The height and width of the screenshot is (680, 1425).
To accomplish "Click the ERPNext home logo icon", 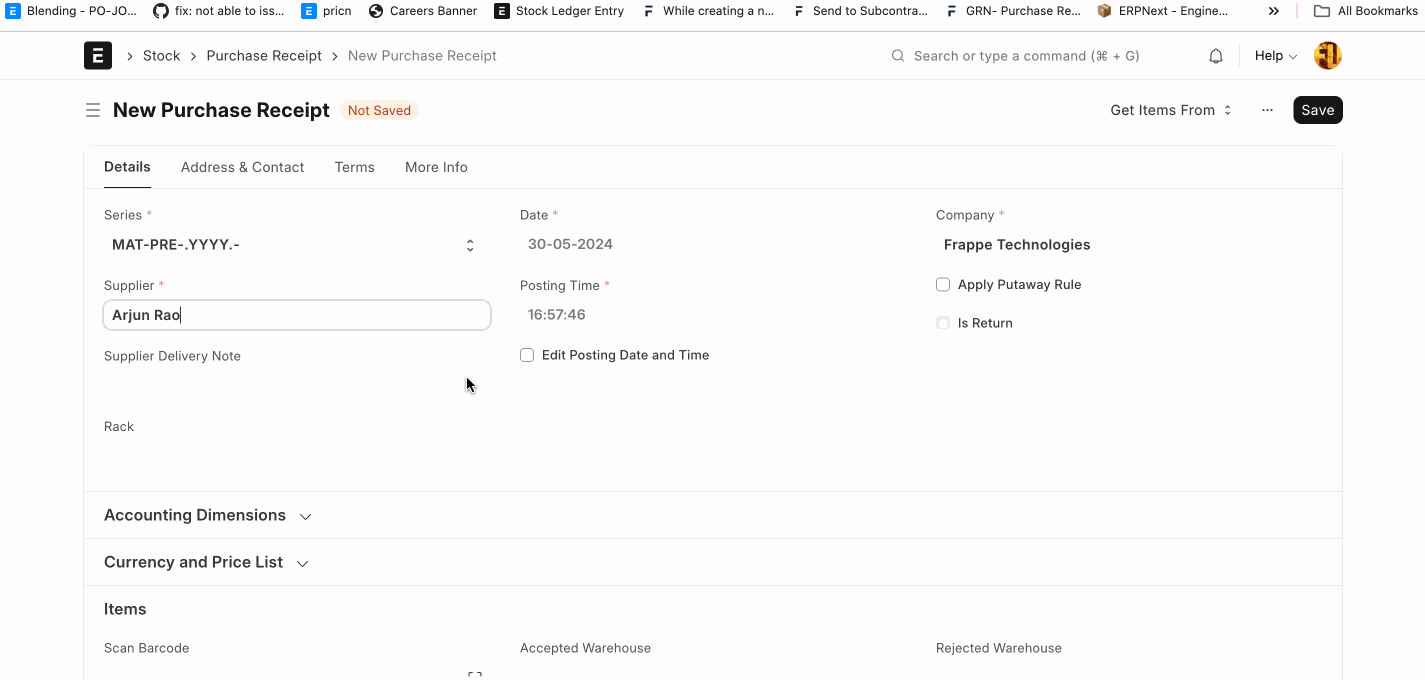I will click(97, 56).
